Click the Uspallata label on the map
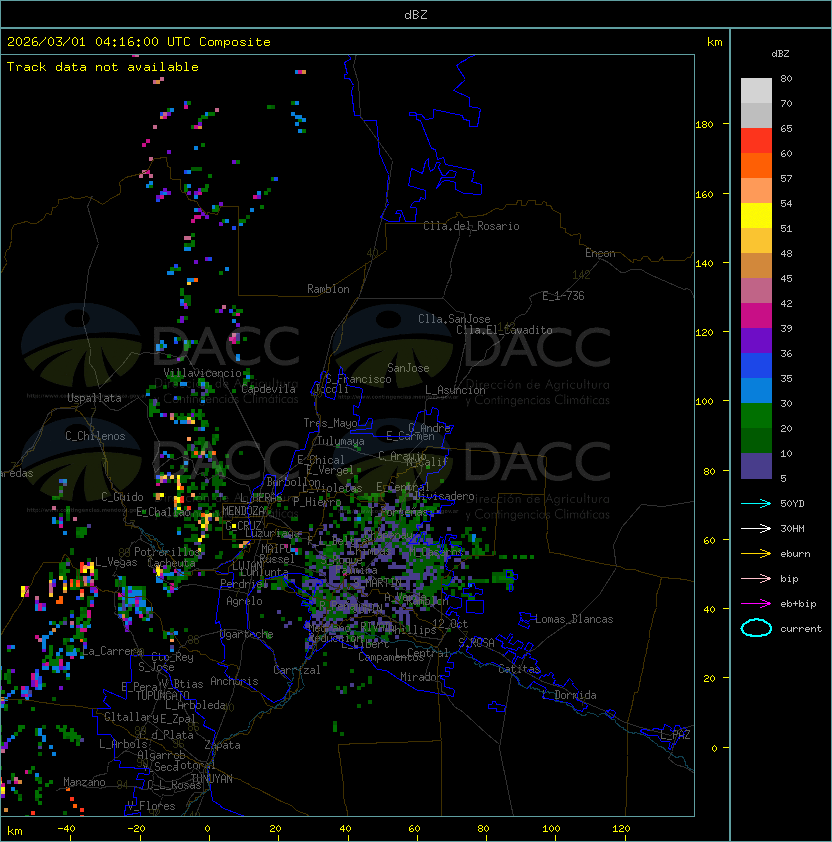The width and height of the screenshot is (832, 842). tap(94, 398)
